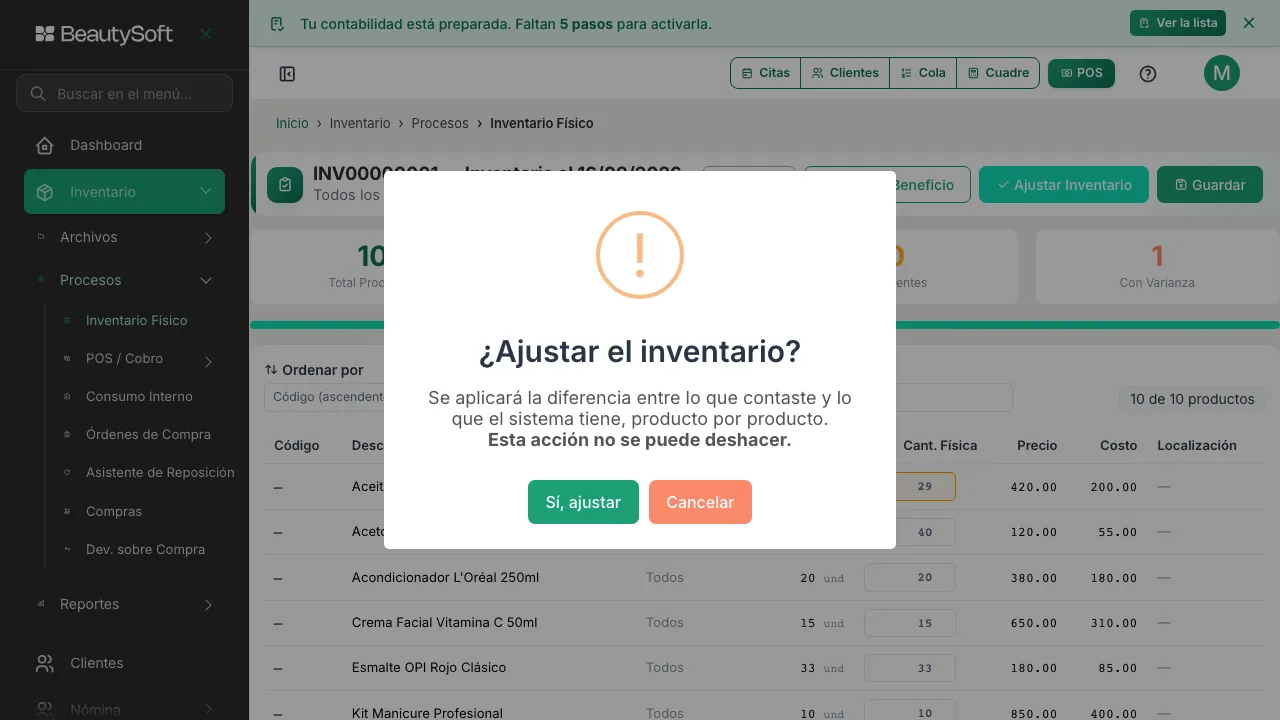The height and width of the screenshot is (720, 1280).
Task: Click Cant. Física field for Esmalte OPI
Action: [x=910, y=668]
